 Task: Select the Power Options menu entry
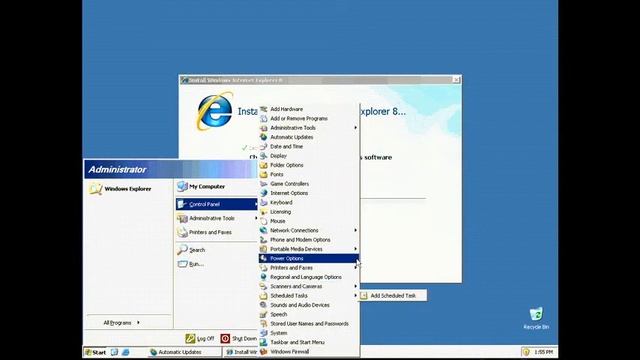click(x=309, y=258)
